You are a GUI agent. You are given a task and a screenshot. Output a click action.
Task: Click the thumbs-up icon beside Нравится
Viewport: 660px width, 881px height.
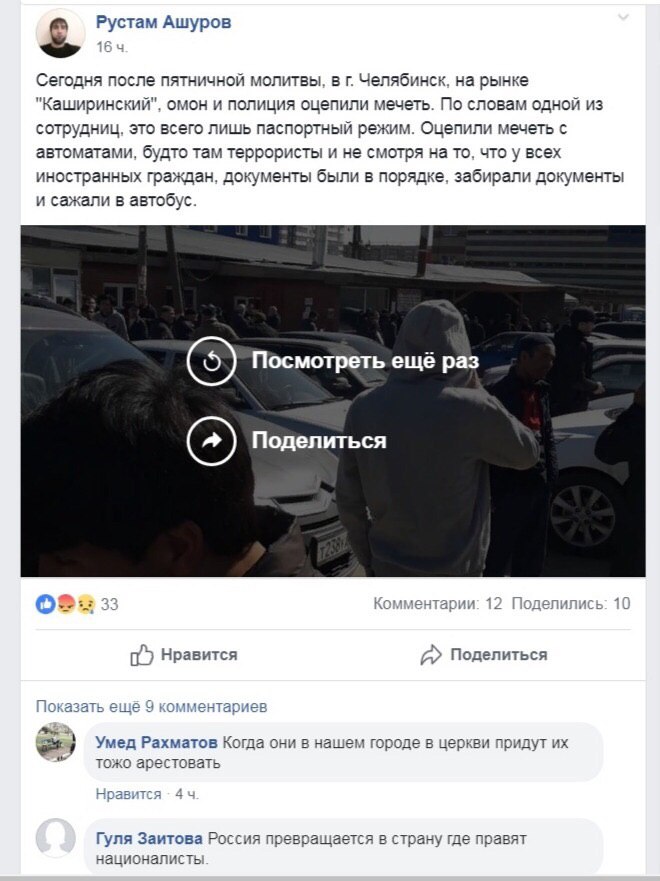click(x=142, y=655)
